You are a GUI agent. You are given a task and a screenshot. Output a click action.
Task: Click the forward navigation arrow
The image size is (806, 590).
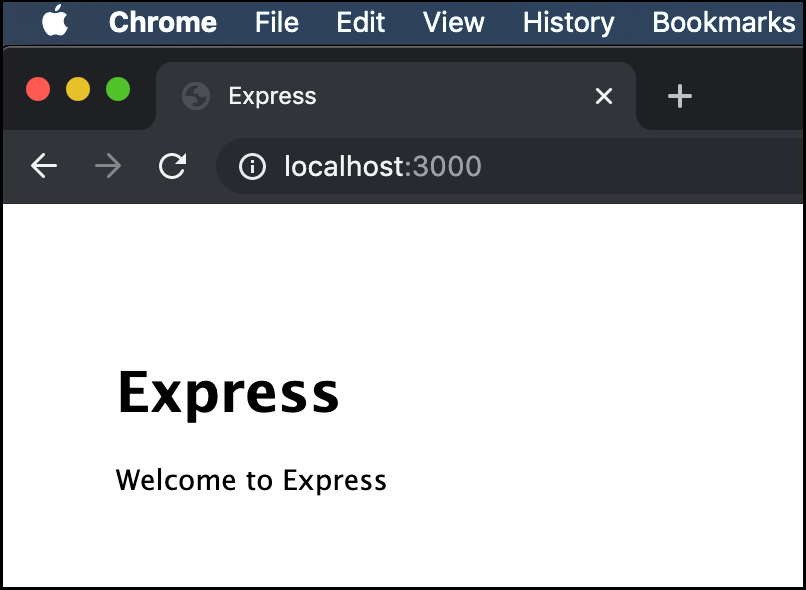(108, 166)
